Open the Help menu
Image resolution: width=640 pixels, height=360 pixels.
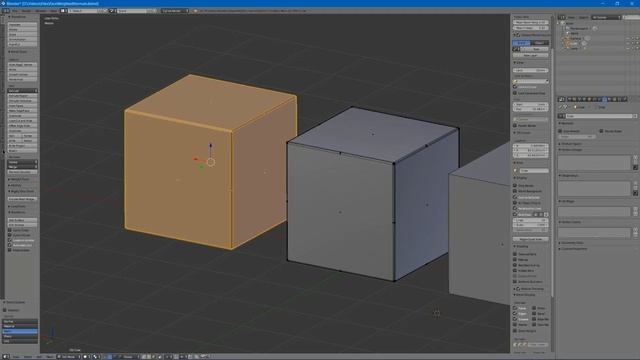(53, 11)
